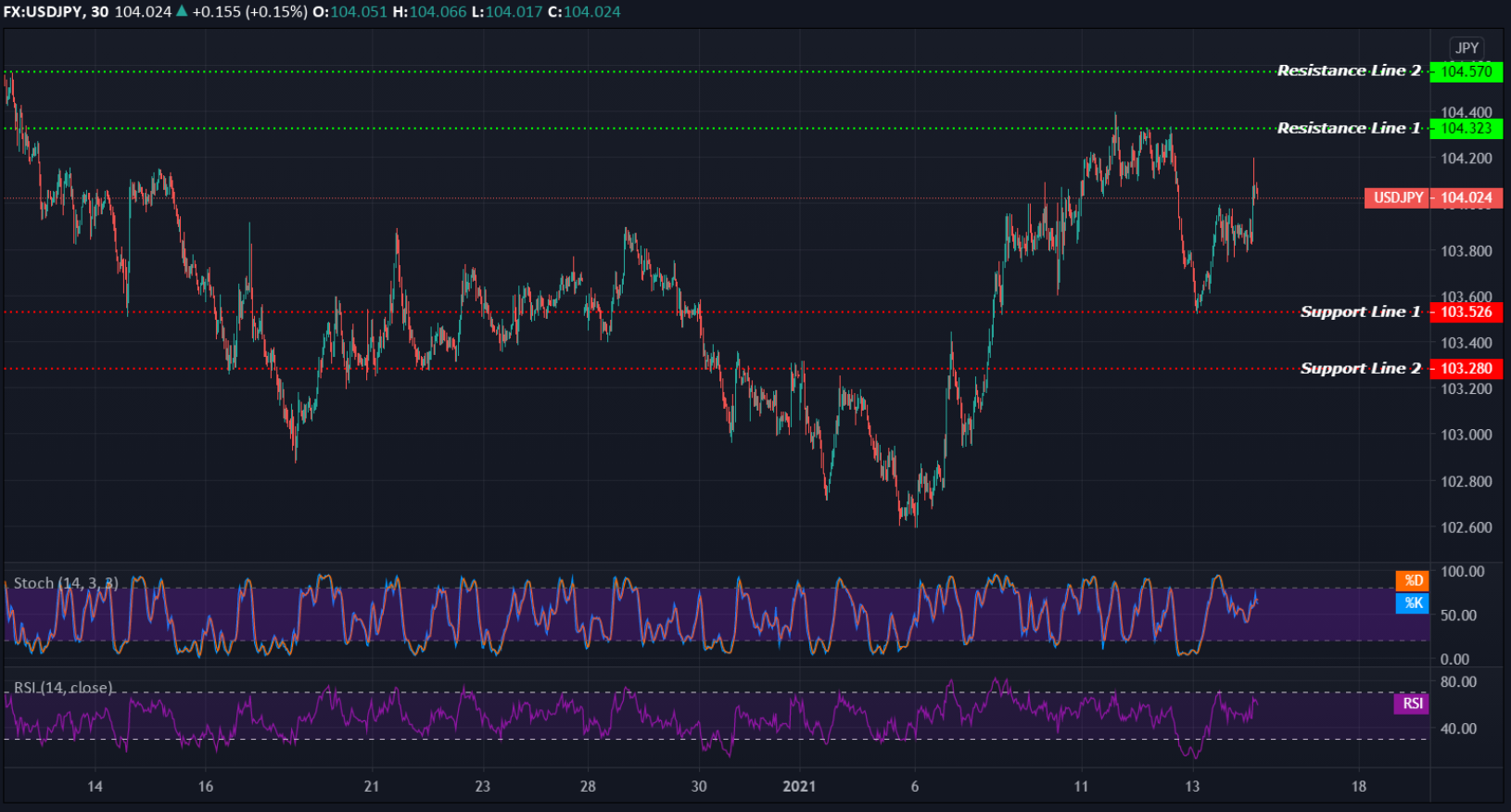
Task: Click the 21 date axis label
Action: pos(372,786)
